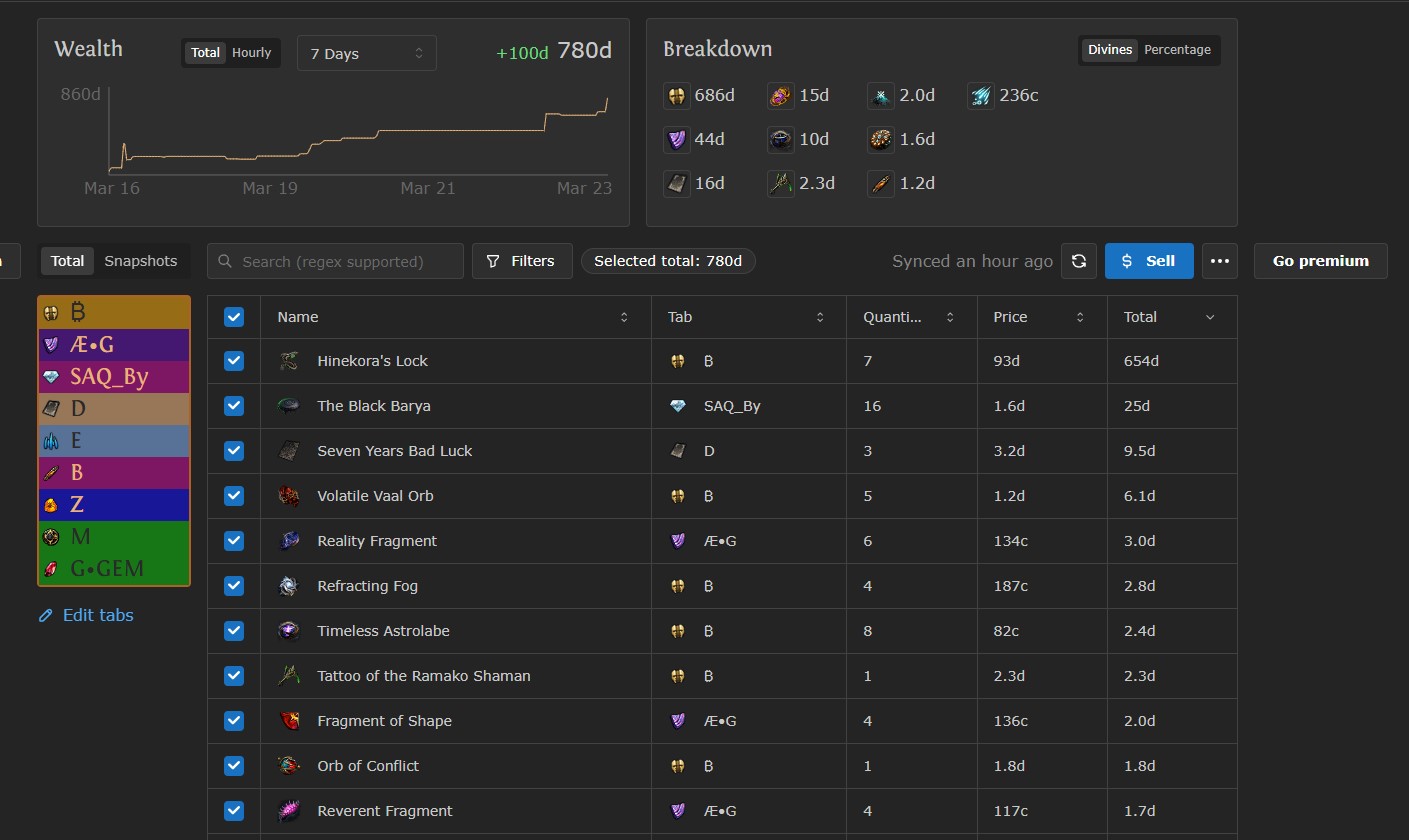Click the 2.3d tattoo breakdown icon
This screenshot has height=840, width=1409.
click(x=781, y=184)
